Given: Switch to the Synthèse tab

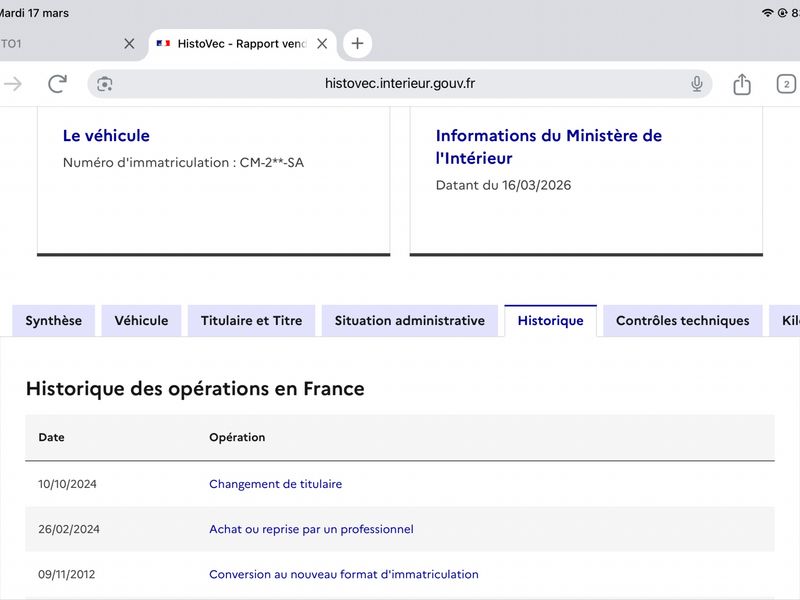Looking at the screenshot, I should [x=54, y=320].
